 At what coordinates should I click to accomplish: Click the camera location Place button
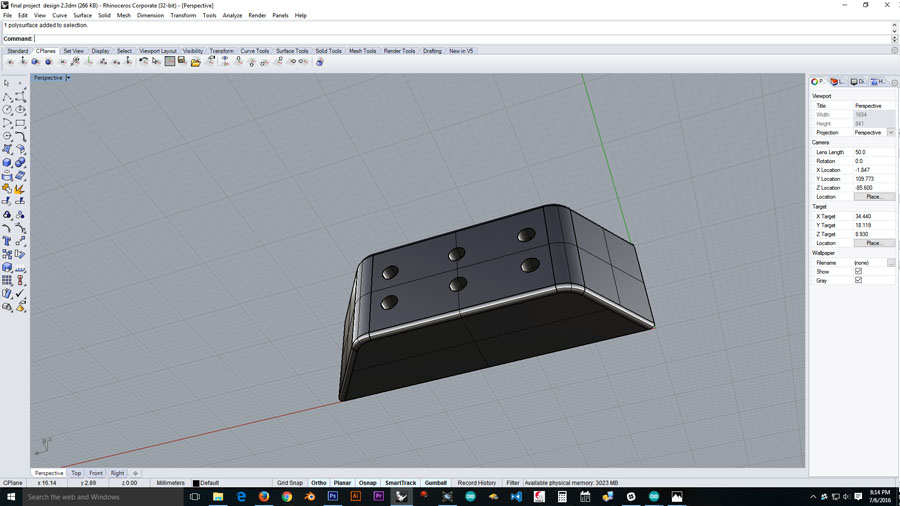tap(873, 197)
